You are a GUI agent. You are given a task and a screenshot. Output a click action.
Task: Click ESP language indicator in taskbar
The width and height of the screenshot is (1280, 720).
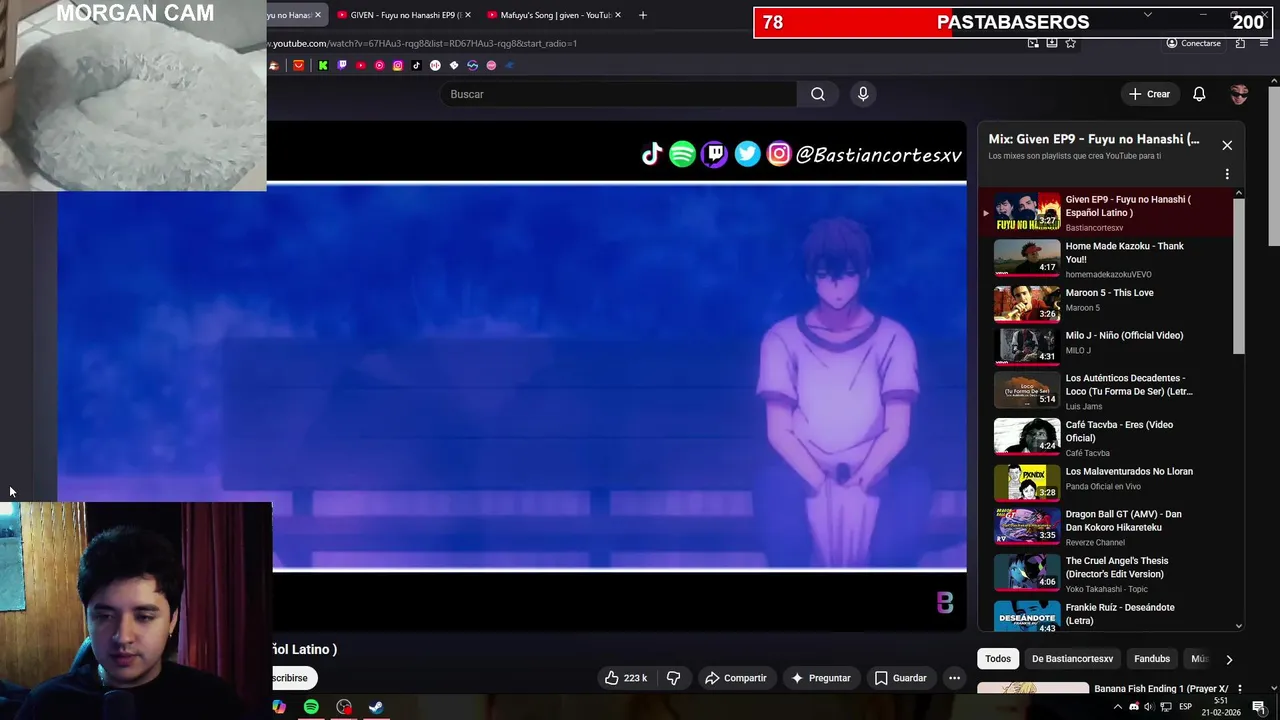pyautogui.click(x=1185, y=707)
